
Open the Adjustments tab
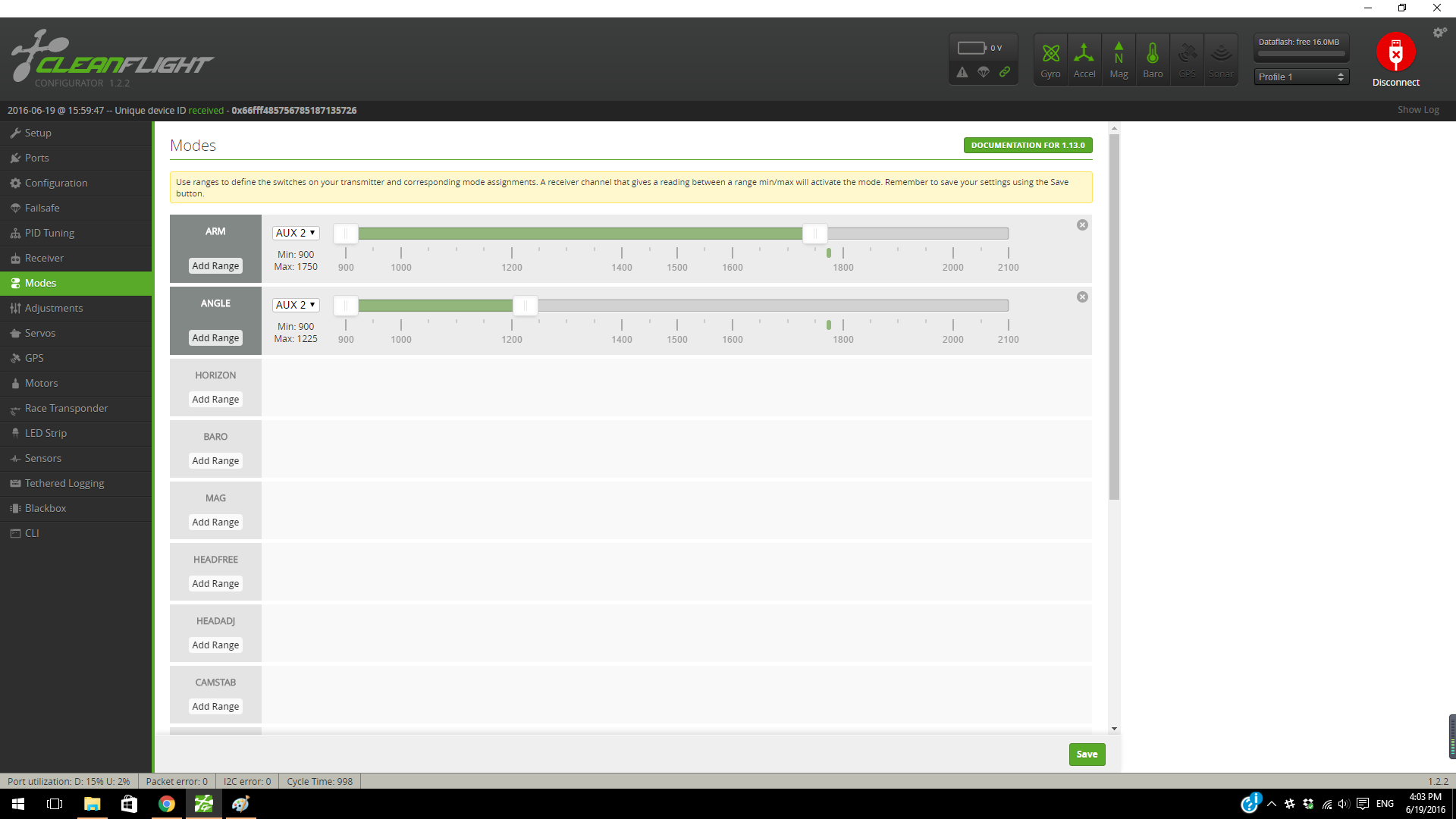pyautogui.click(x=76, y=308)
